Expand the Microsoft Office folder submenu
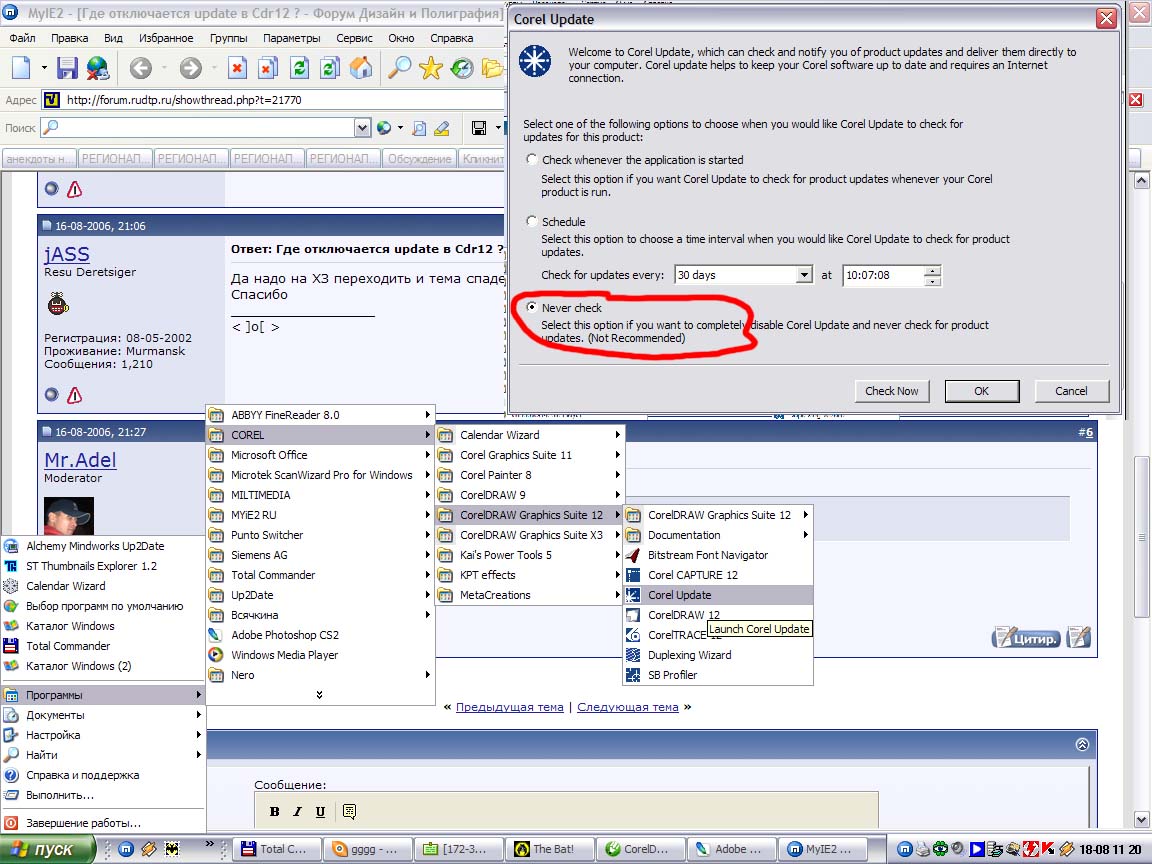This screenshot has height=864, width=1152. [x=320, y=455]
